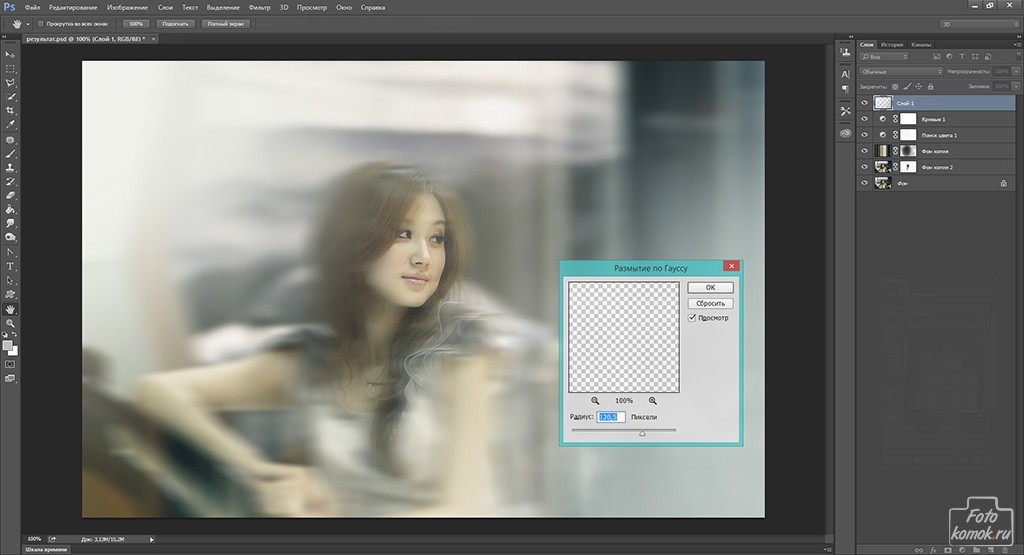Click the 100% zoom button
The height and width of the screenshot is (555, 1024).
(136, 24)
